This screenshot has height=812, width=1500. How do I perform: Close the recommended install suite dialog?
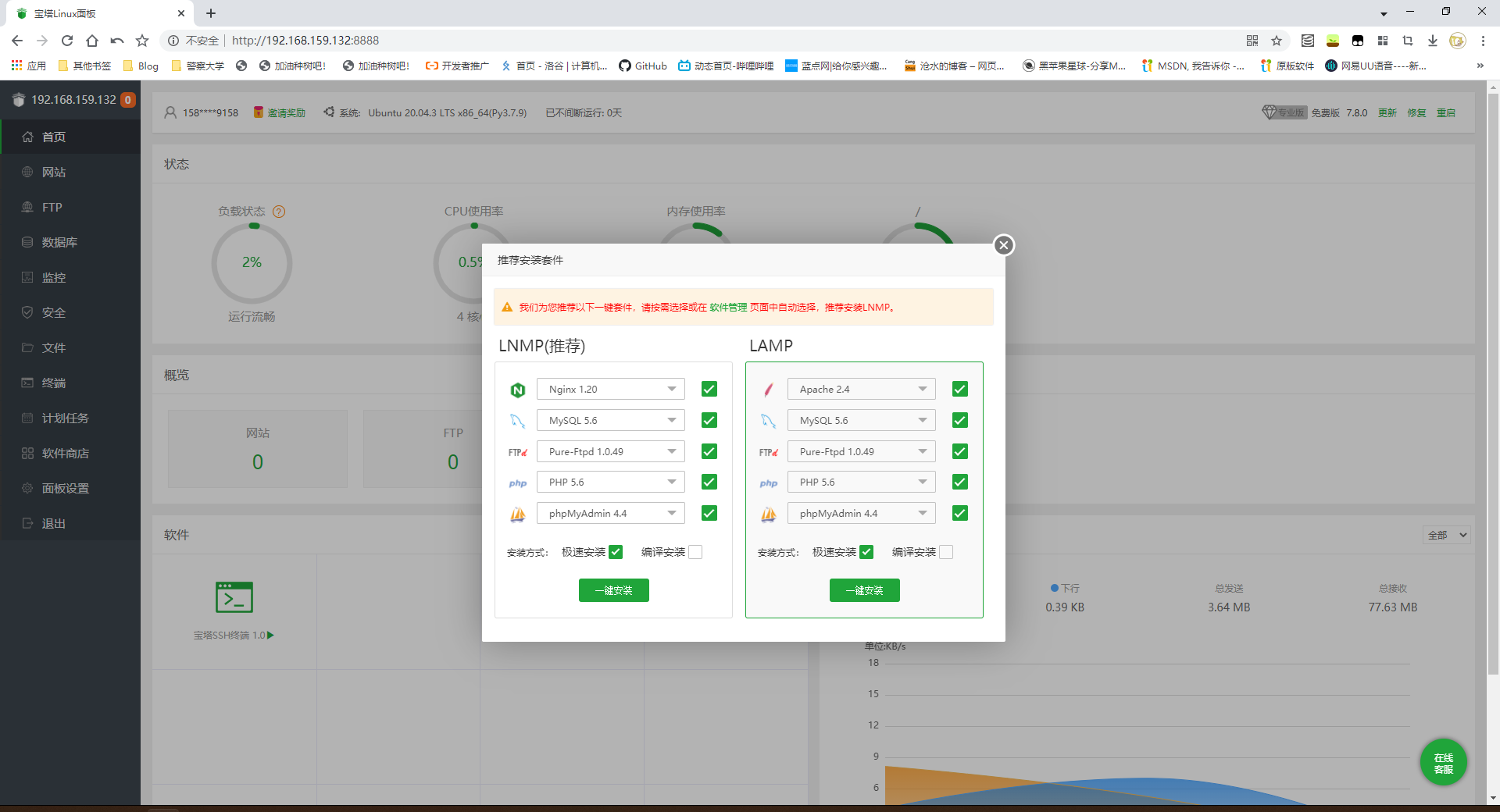(x=1004, y=245)
